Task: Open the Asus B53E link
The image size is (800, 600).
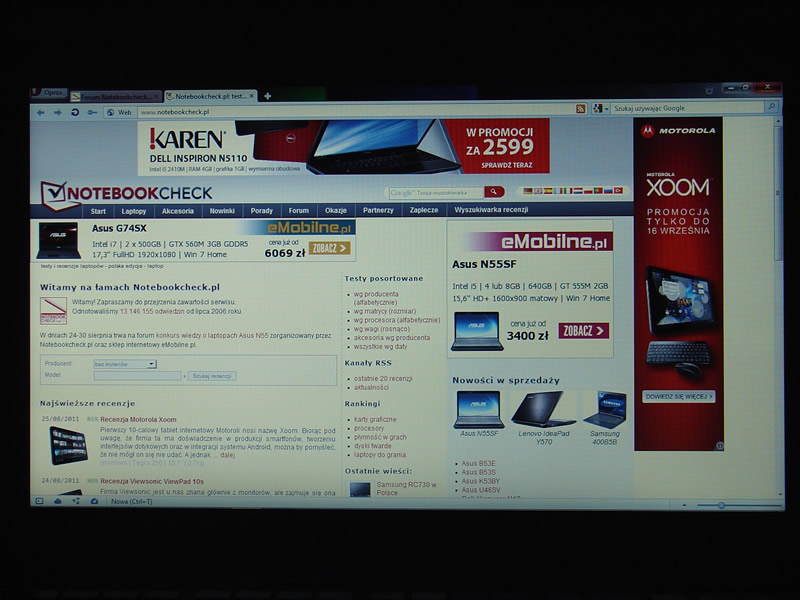Action: click(x=479, y=463)
